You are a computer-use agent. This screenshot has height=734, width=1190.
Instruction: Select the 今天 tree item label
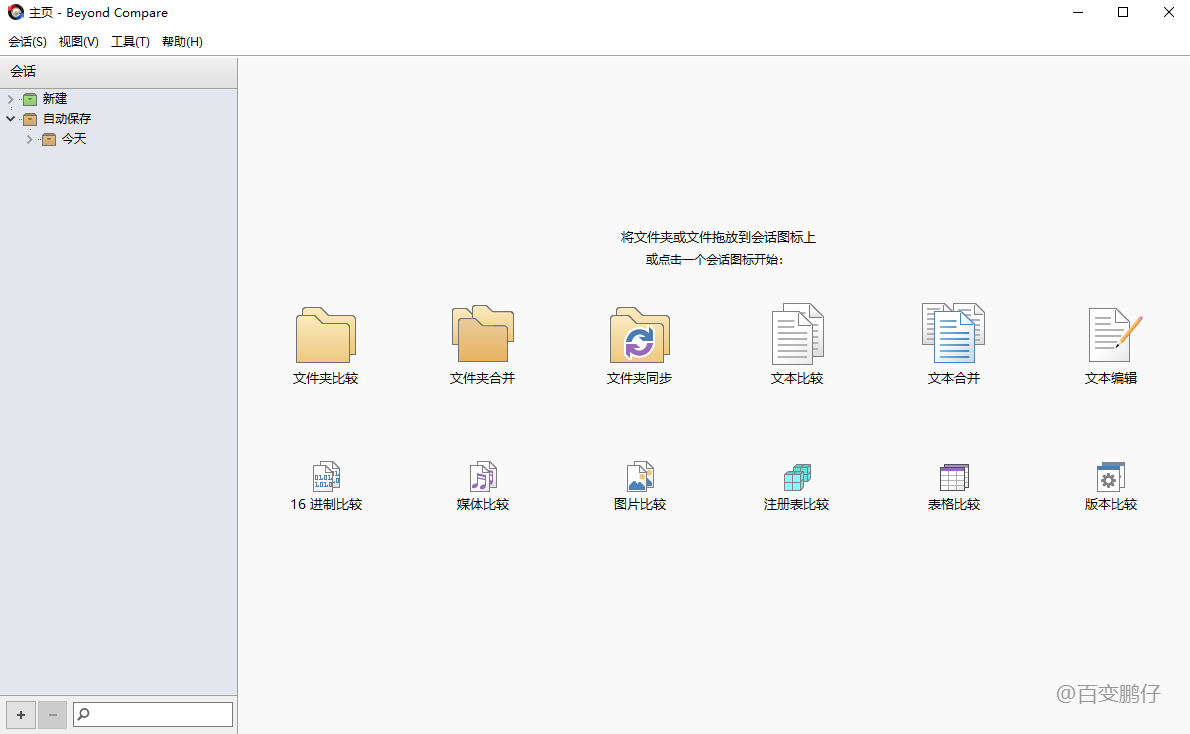coord(74,139)
